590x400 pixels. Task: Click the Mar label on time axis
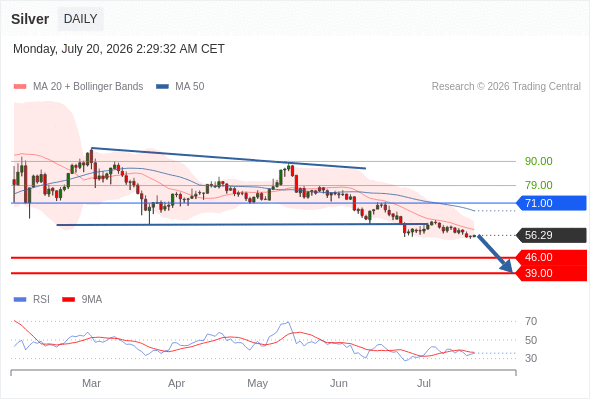tap(91, 383)
